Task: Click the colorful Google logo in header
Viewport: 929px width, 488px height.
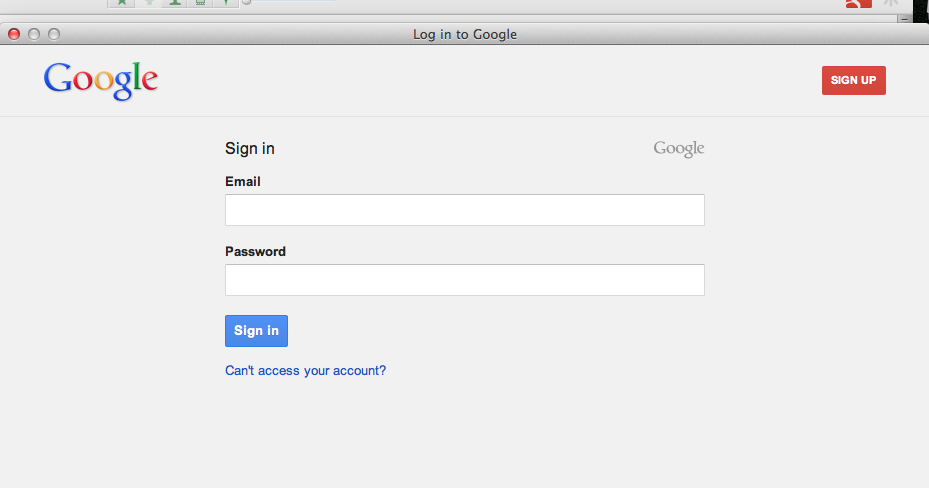Action: [x=101, y=81]
